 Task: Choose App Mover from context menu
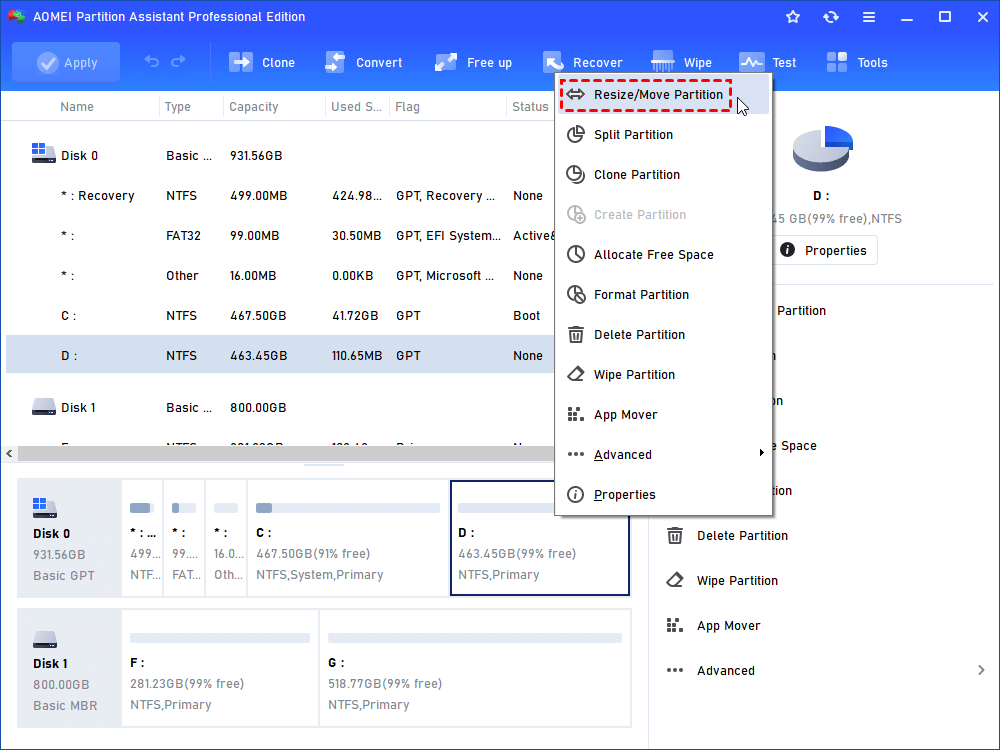click(x=663, y=415)
